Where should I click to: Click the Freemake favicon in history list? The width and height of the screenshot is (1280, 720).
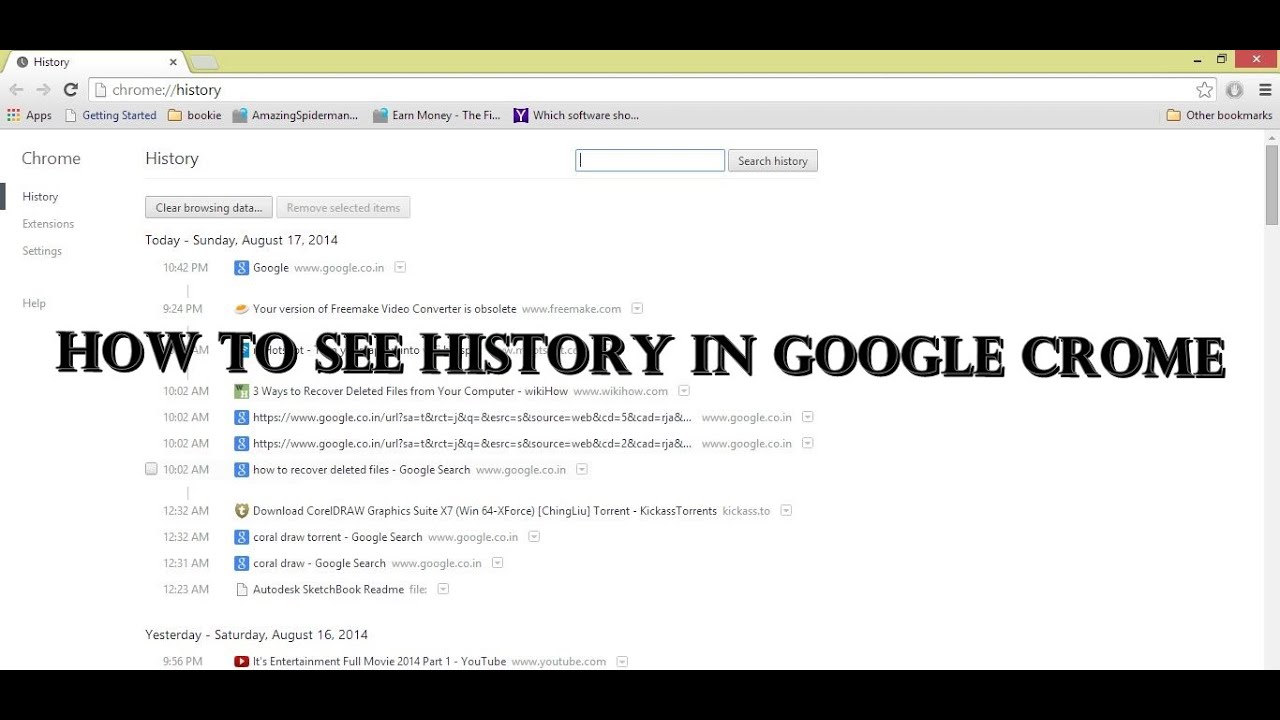click(x=241, y=309)
